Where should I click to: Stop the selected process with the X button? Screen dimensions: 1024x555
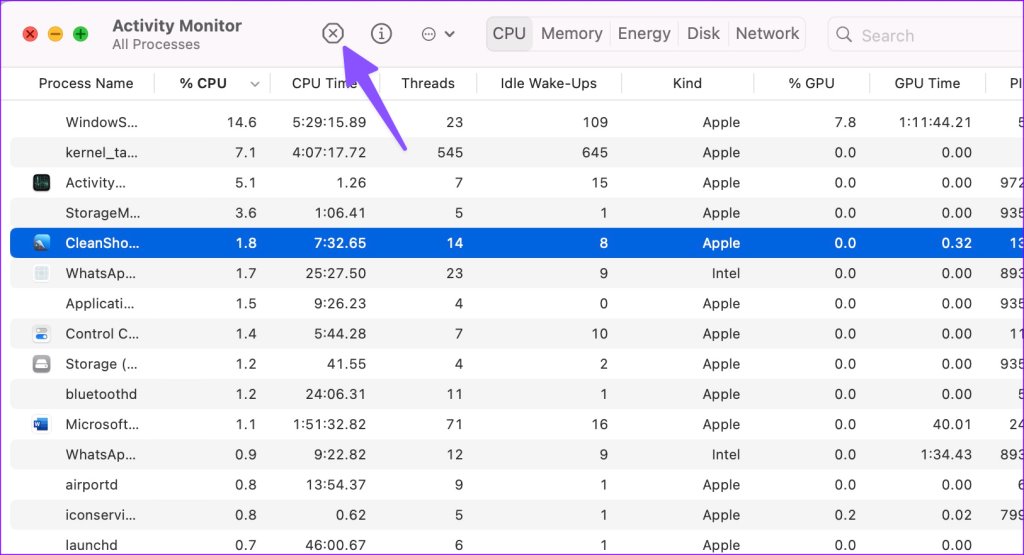(333, 33)
